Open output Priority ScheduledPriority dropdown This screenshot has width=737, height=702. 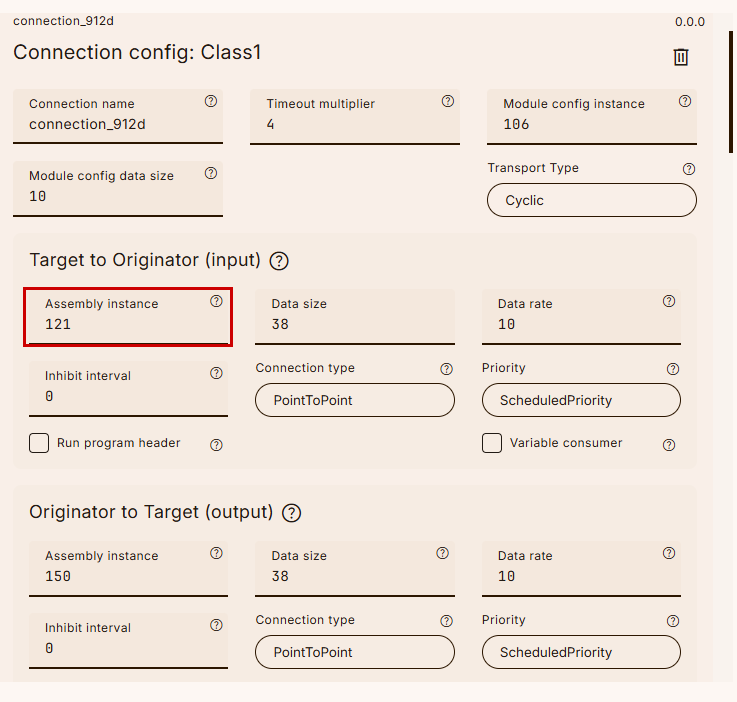[580, 652]
